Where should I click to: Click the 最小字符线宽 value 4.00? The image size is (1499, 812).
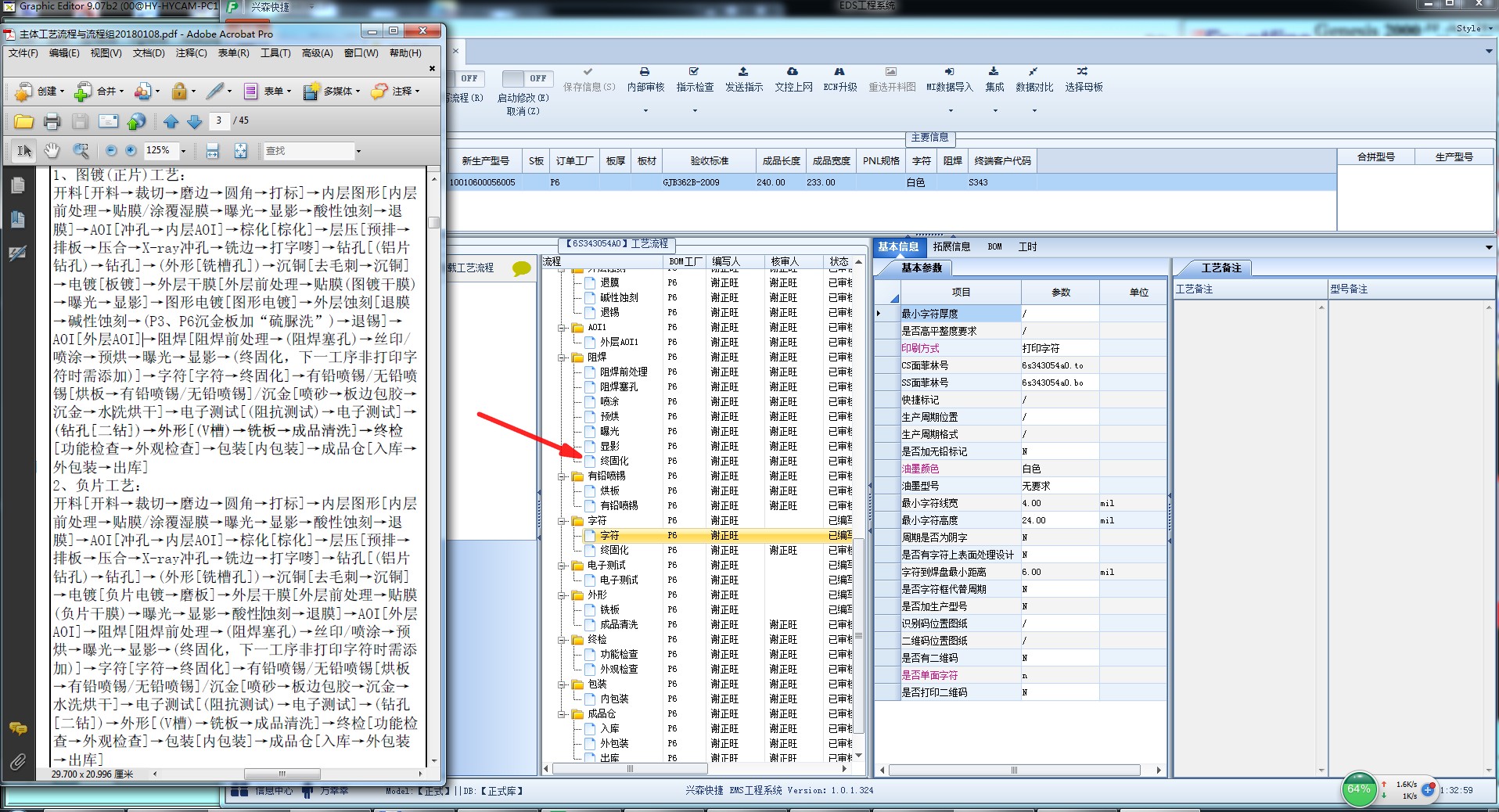[1060, 504]
